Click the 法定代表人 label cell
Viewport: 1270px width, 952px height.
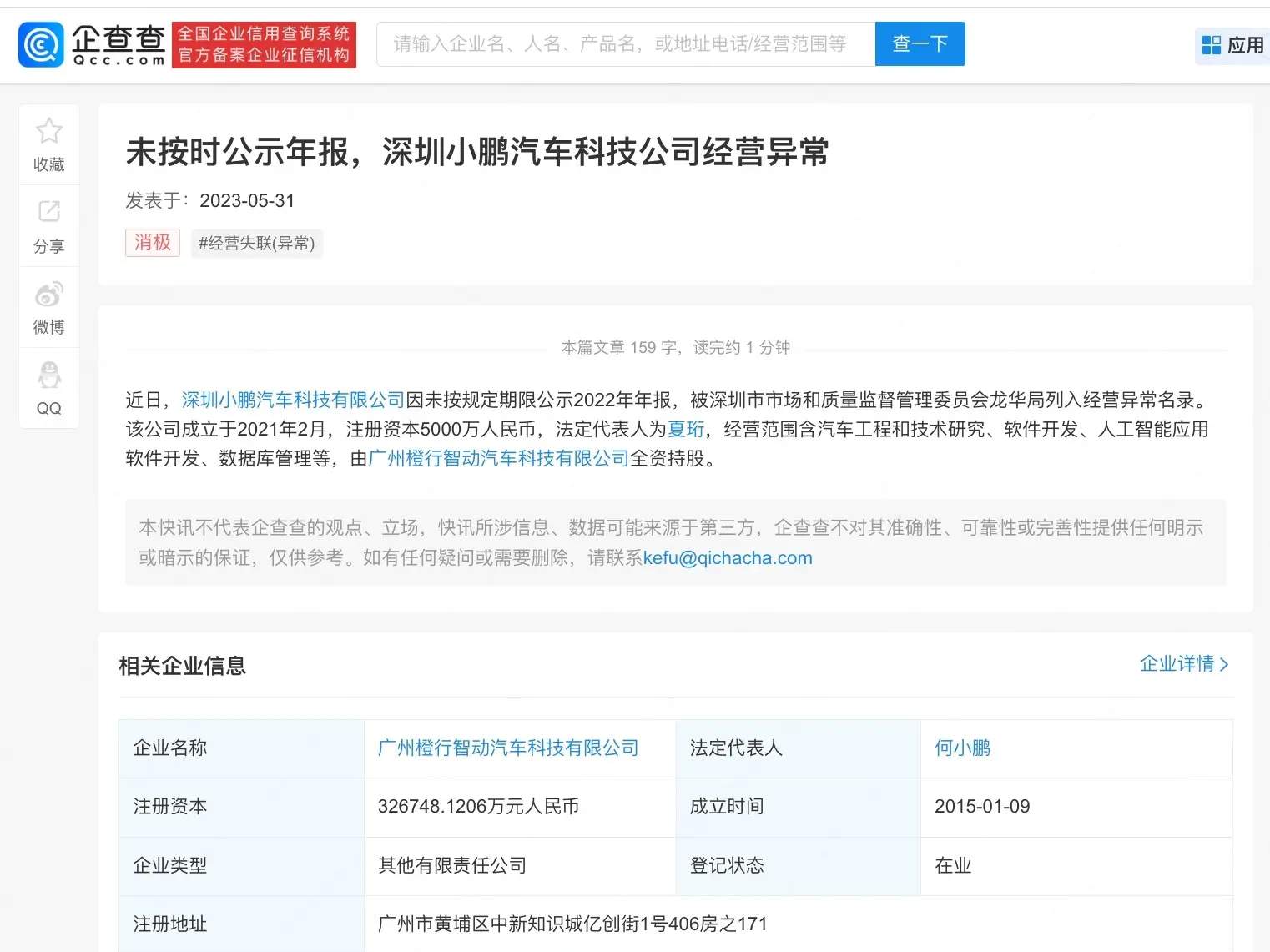[799, 748]
